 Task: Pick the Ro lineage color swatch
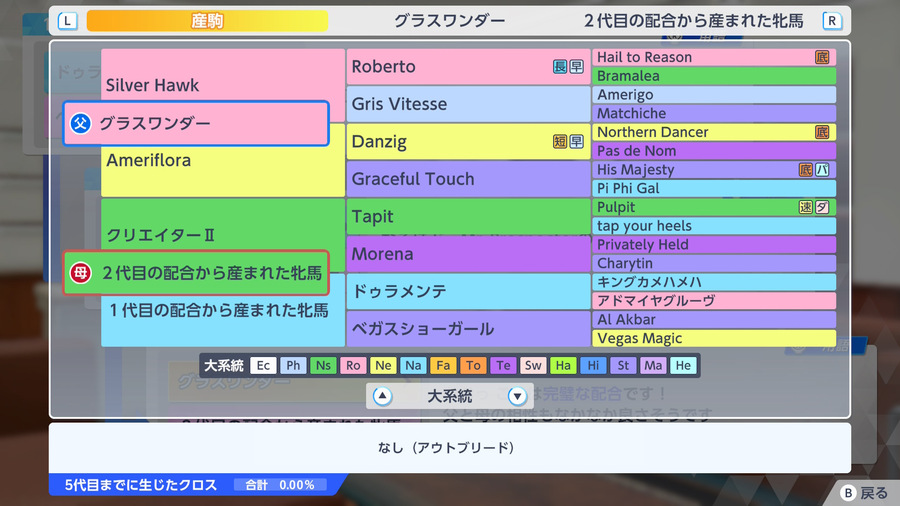pos(353,365)
